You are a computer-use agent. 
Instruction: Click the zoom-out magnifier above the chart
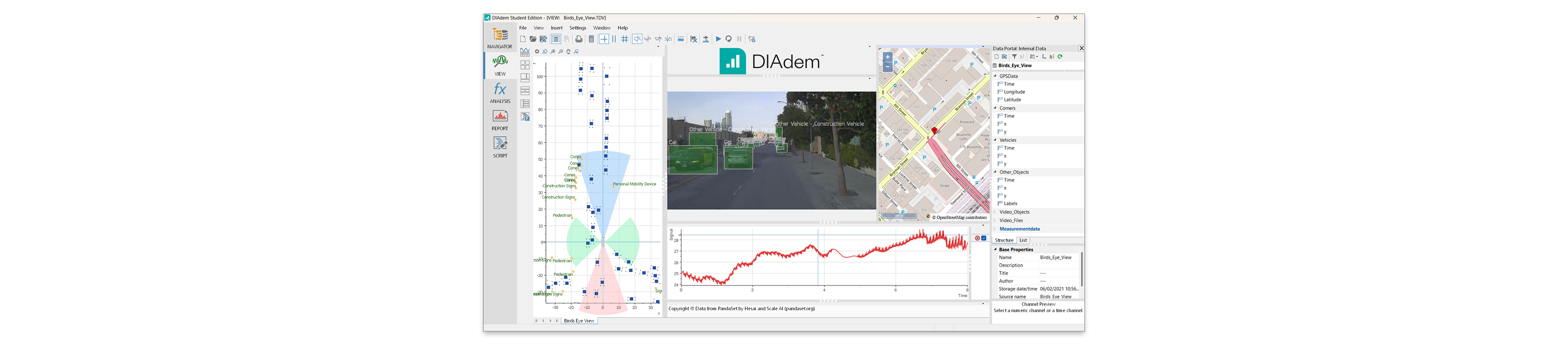561,52
